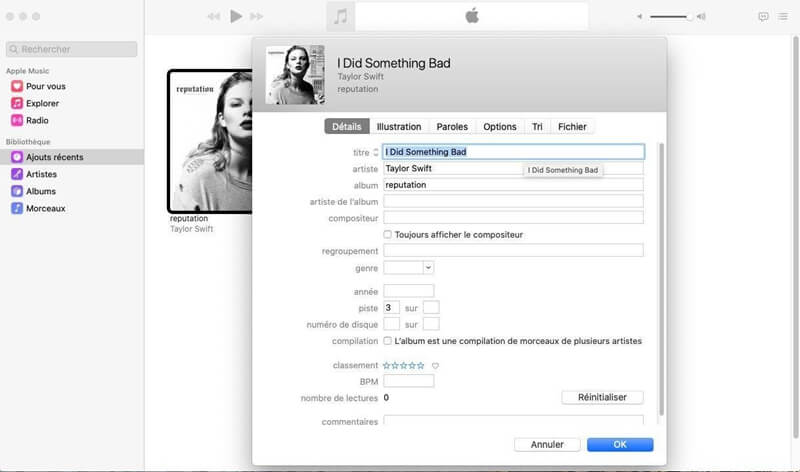Skip to previous track with rewind button
Viewport: 800px width, 472px height.
pyautogui.click(x=214, y=17)
